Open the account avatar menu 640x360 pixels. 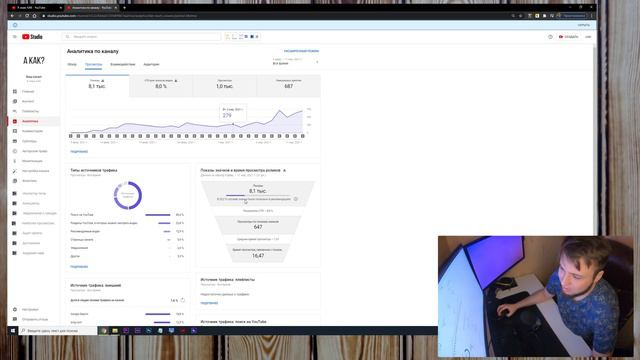click(588, 37)
